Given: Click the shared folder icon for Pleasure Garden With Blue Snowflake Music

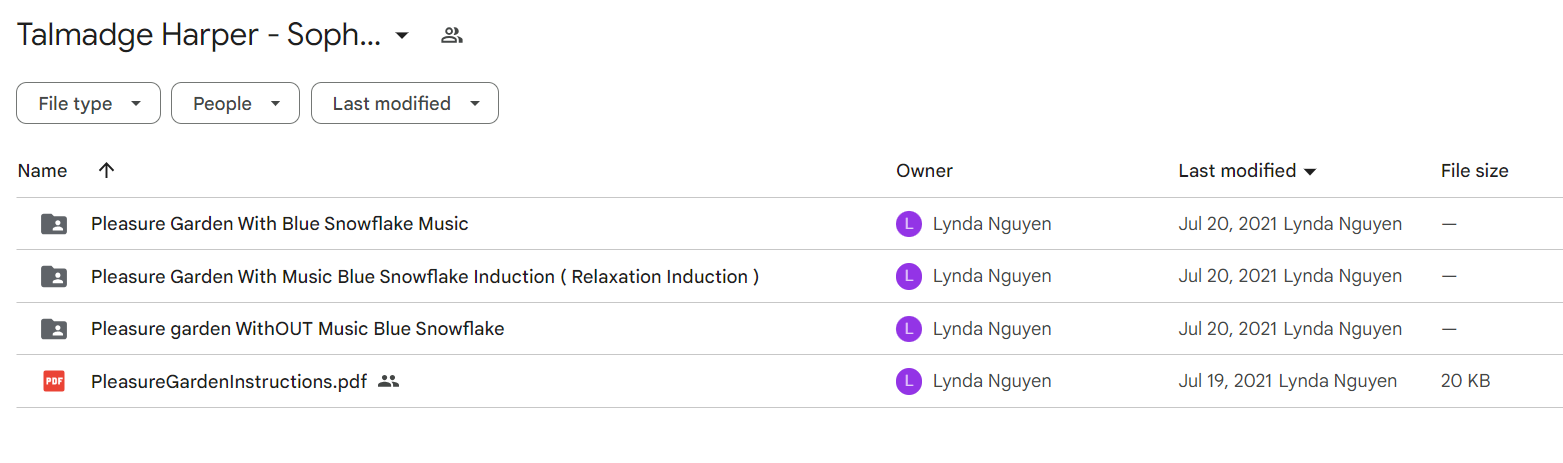Looking at the screenshot, I should click(x=54, y=224).
